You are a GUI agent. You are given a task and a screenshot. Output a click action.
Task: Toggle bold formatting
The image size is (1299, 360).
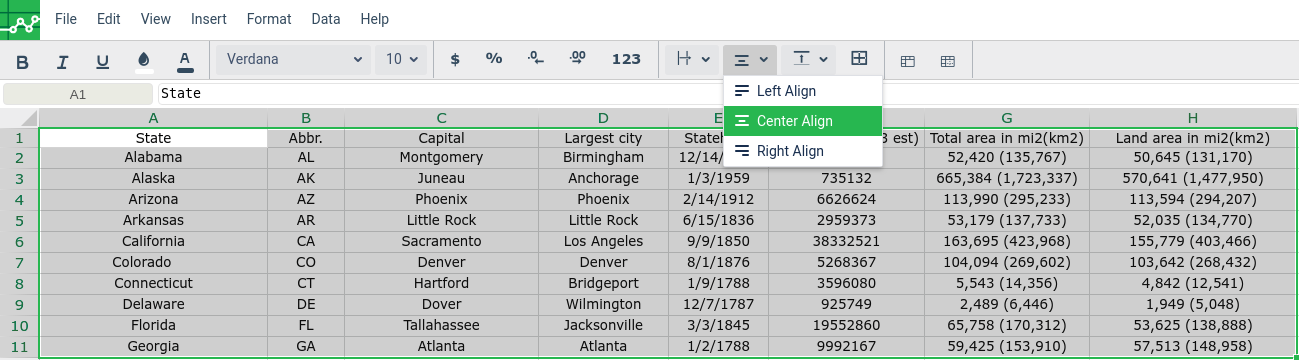coord(22,60)
